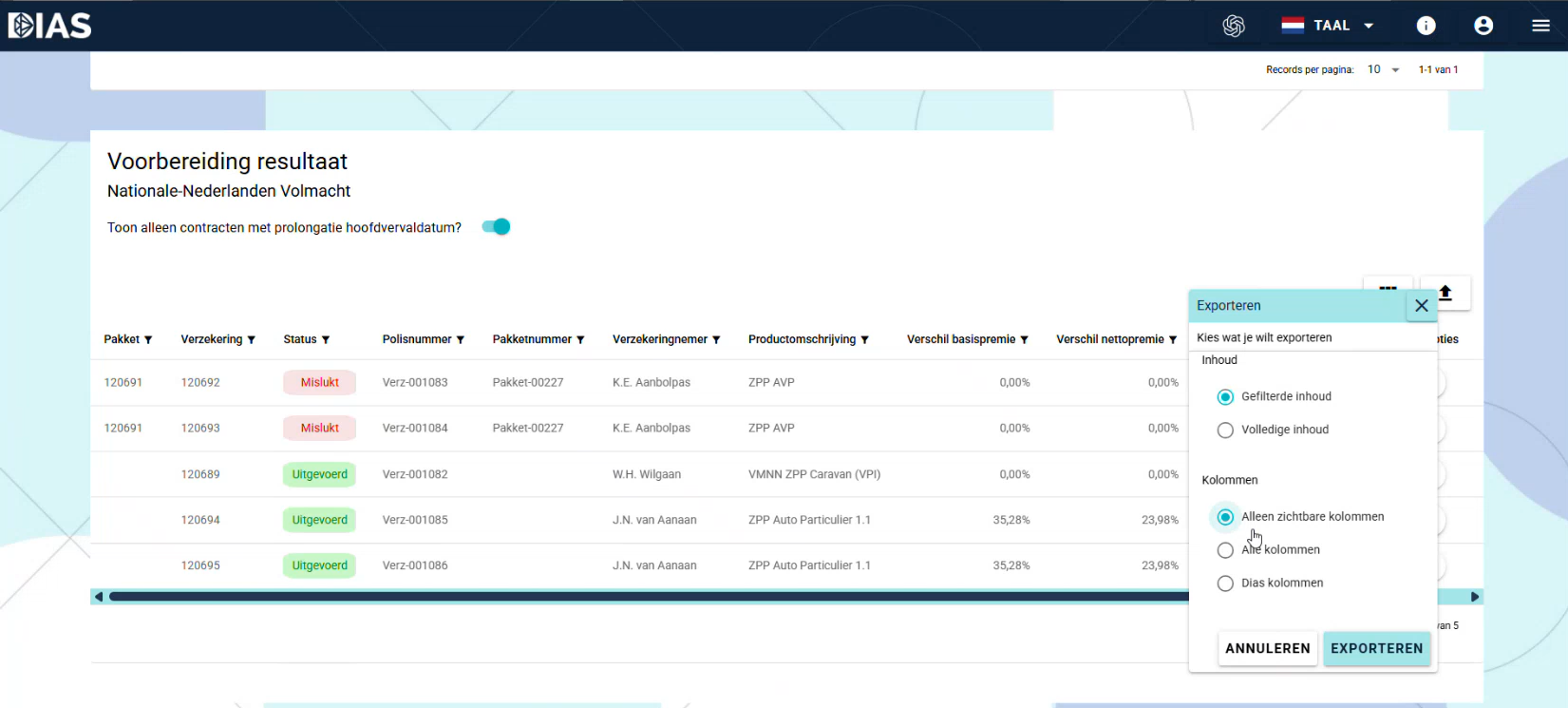Open the hamburger main menu
This screenshot has height=708, width=1568.
[1540, 26]
